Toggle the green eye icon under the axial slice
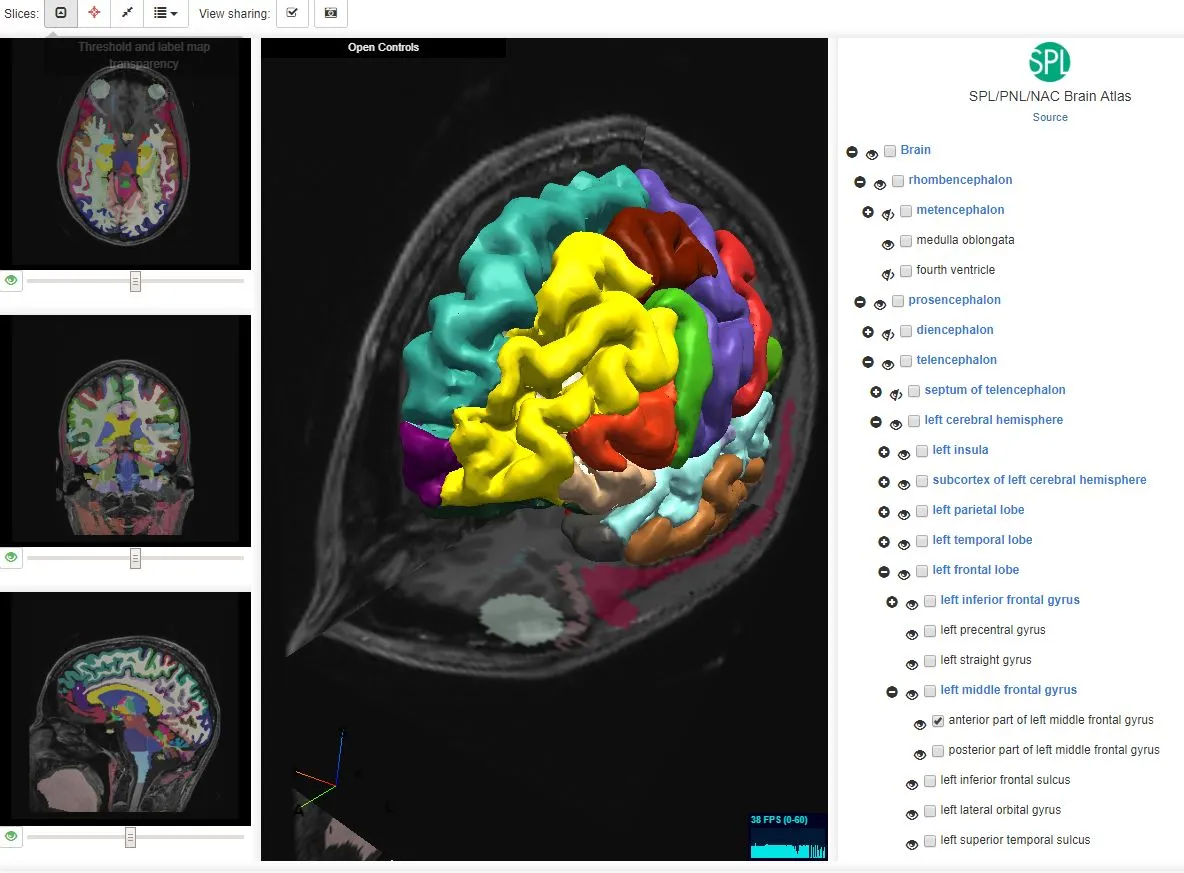1184x873 pixels. [x=11, y=281]
